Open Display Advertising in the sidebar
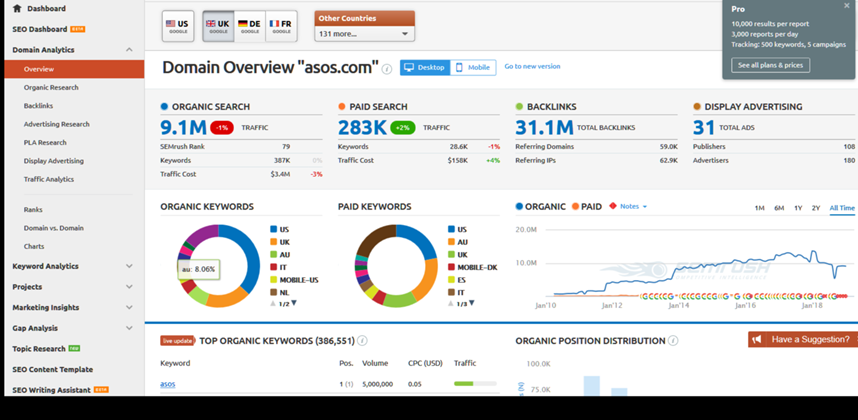The width and height of the screenshot is (858, 420). click(54, 161)
